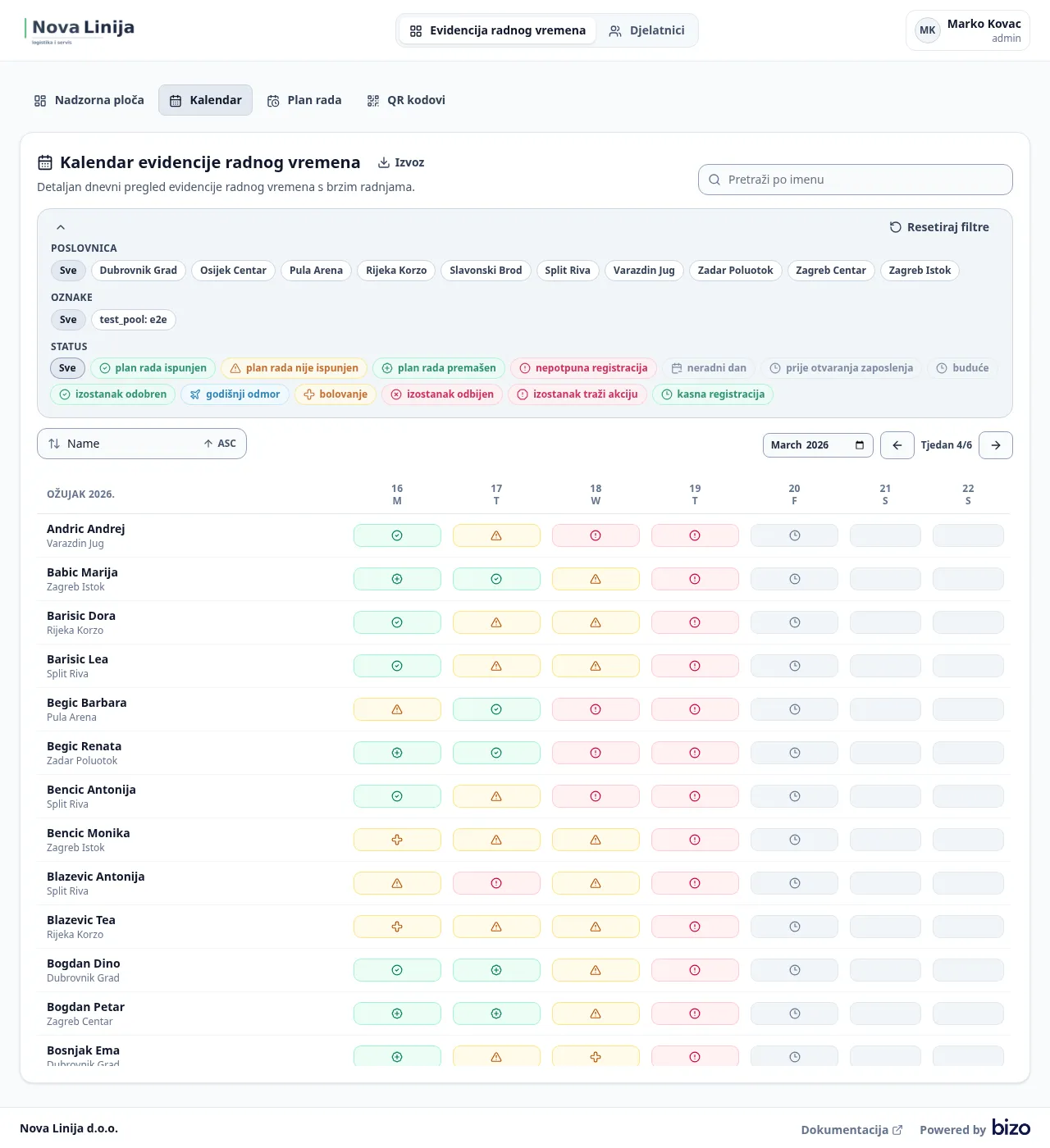Open the March 2026 month picker
The image size is (1050, 1148).
(817, 445)
